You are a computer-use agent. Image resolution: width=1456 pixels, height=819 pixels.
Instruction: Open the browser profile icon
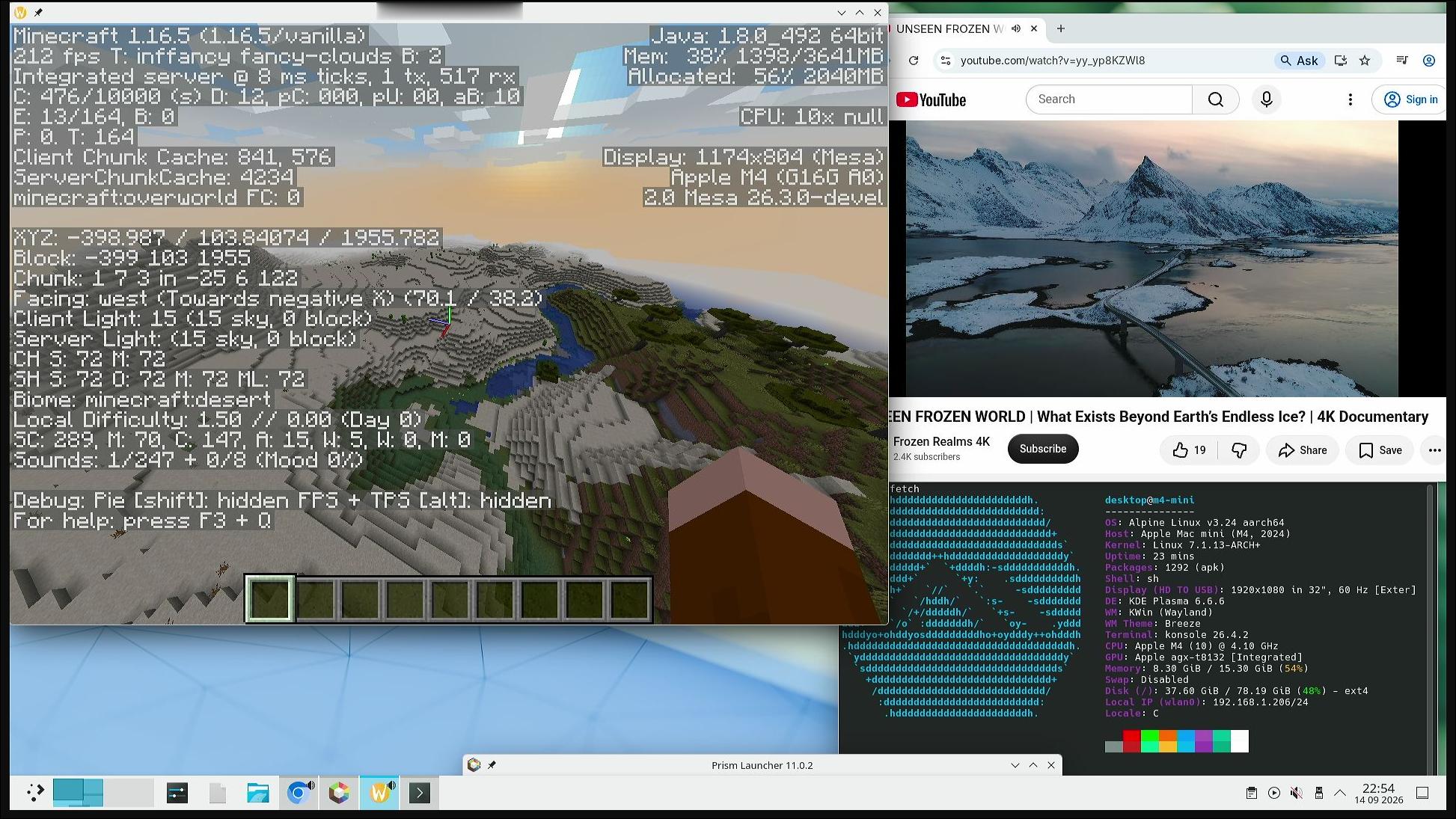[x=1429, y=61]
